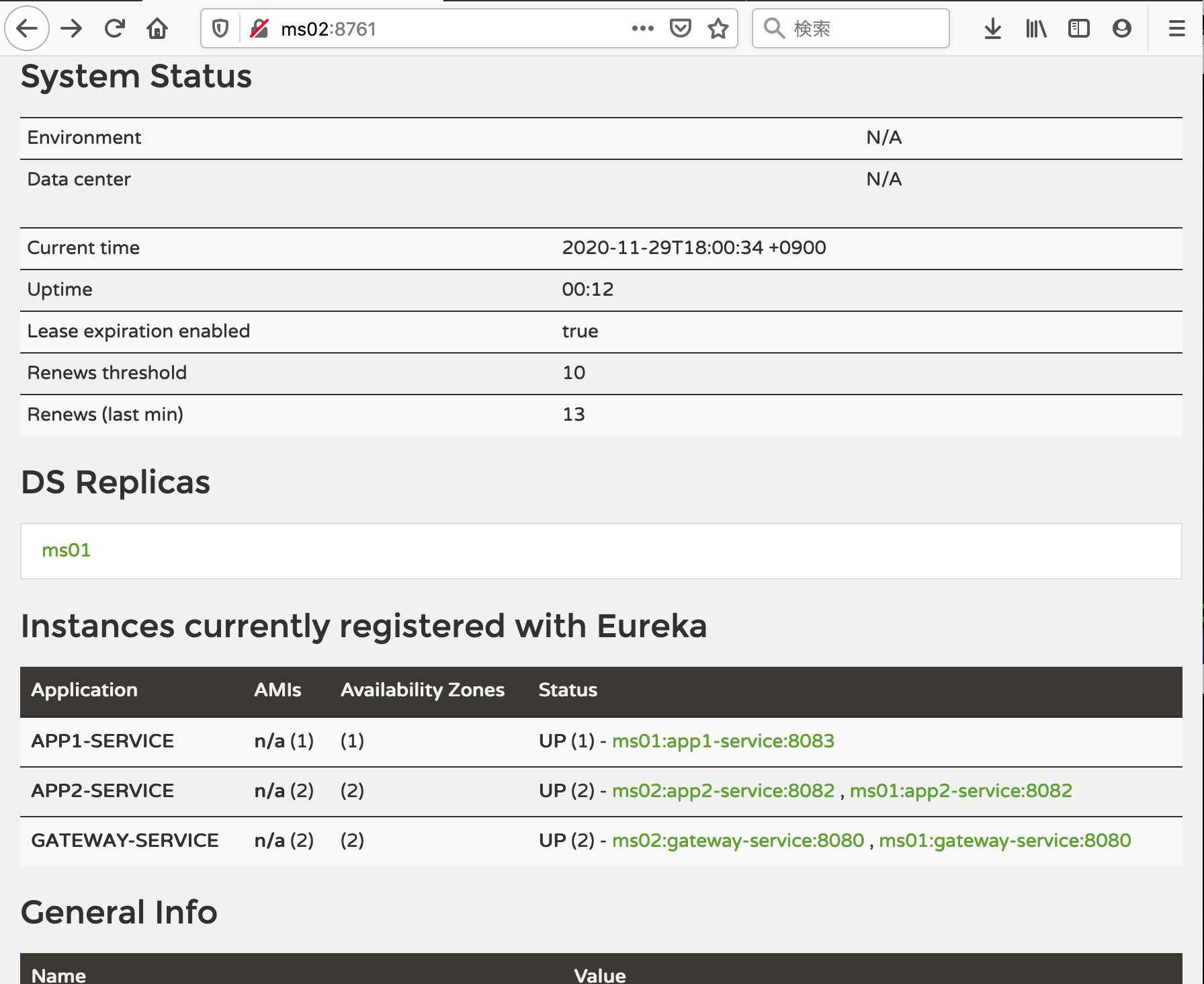Click the magnifier icon in search box
The image size is (1204, 984).
775,28
